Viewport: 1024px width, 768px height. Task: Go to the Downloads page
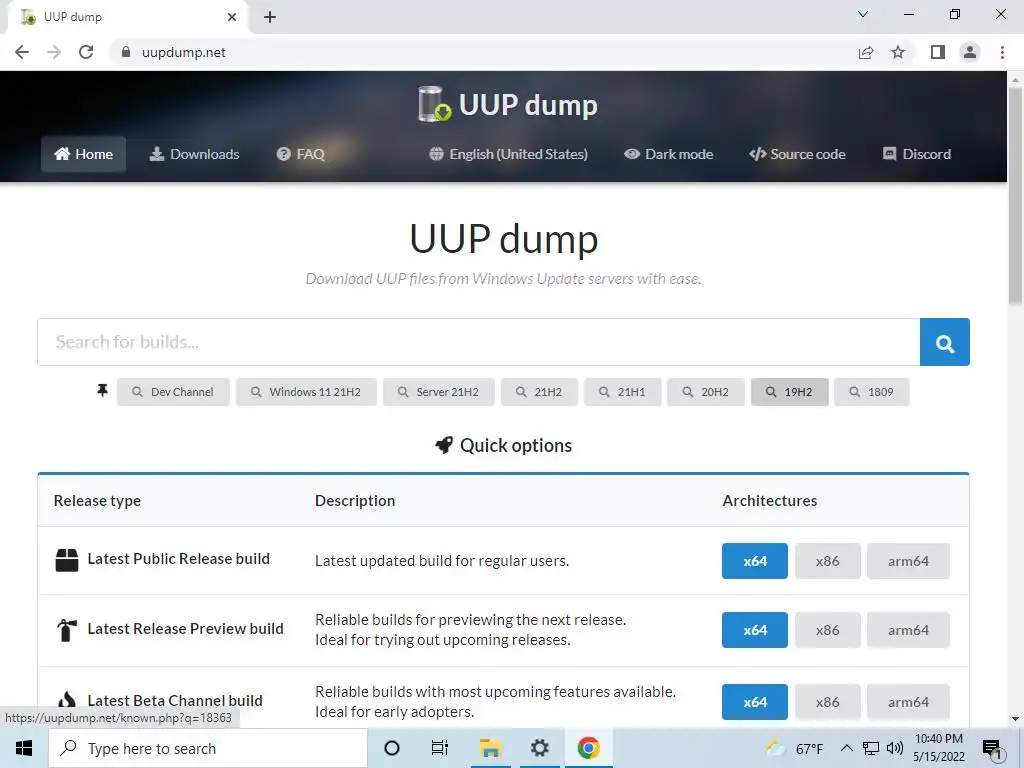click(195, 154)
